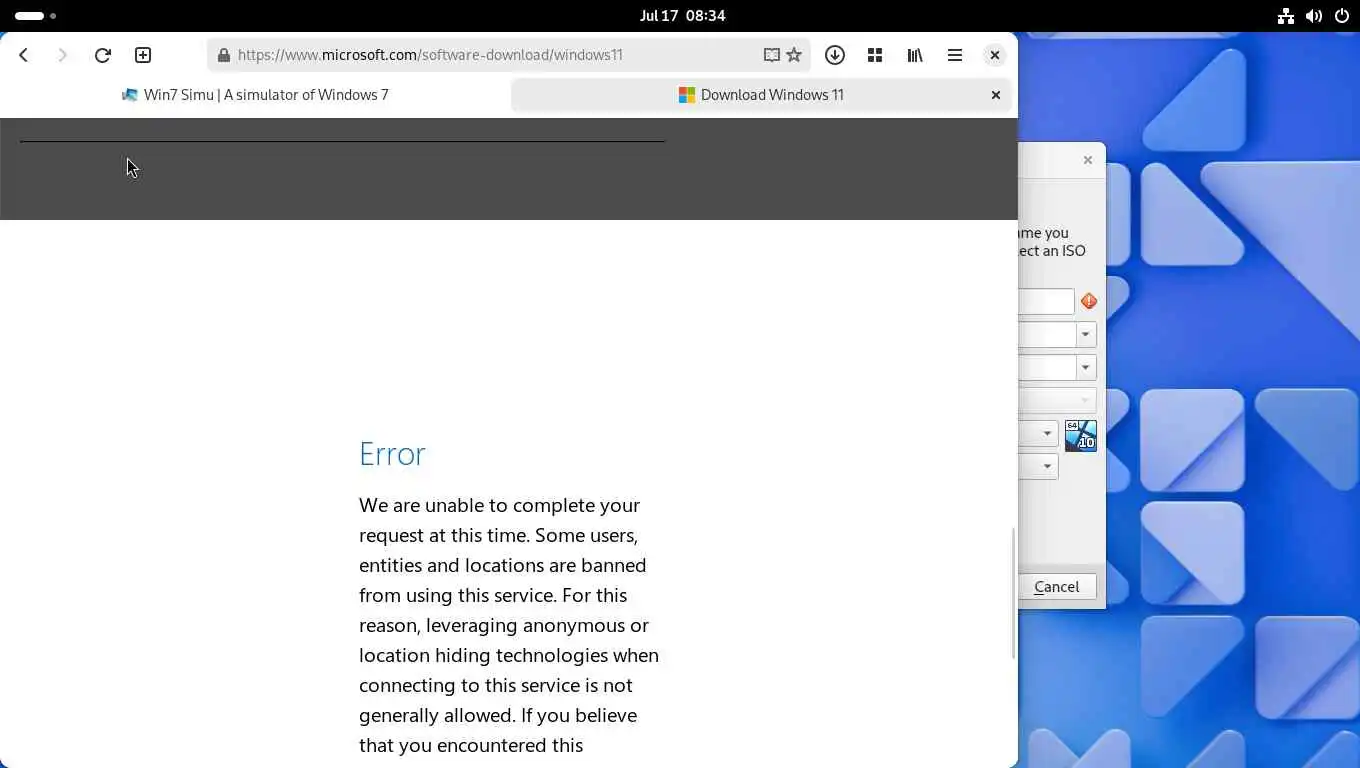Viewport: 1360px width, 768px height.
Task: Click Cancel in the background dialog
Action: click(1056, 587)
